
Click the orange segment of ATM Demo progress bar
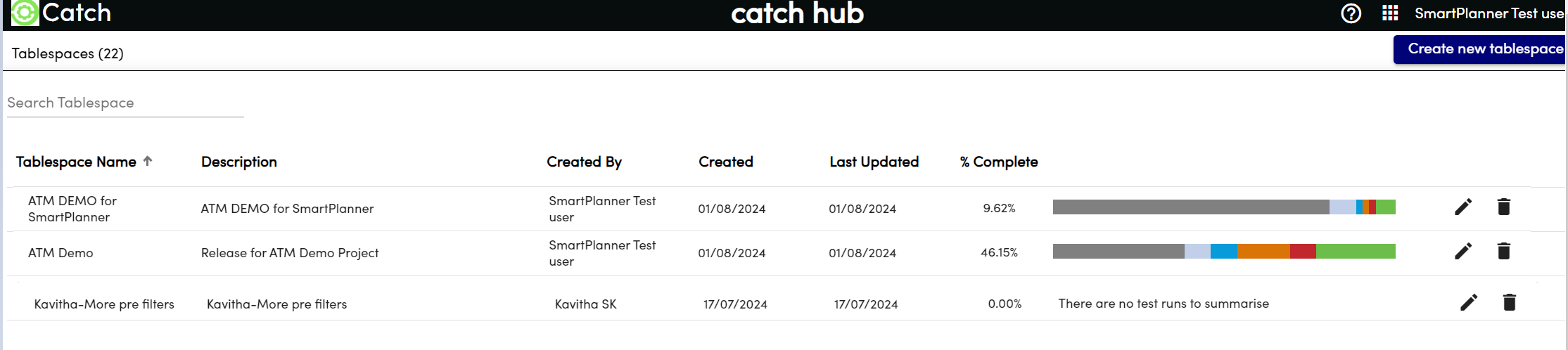[x=1263, y=252]
